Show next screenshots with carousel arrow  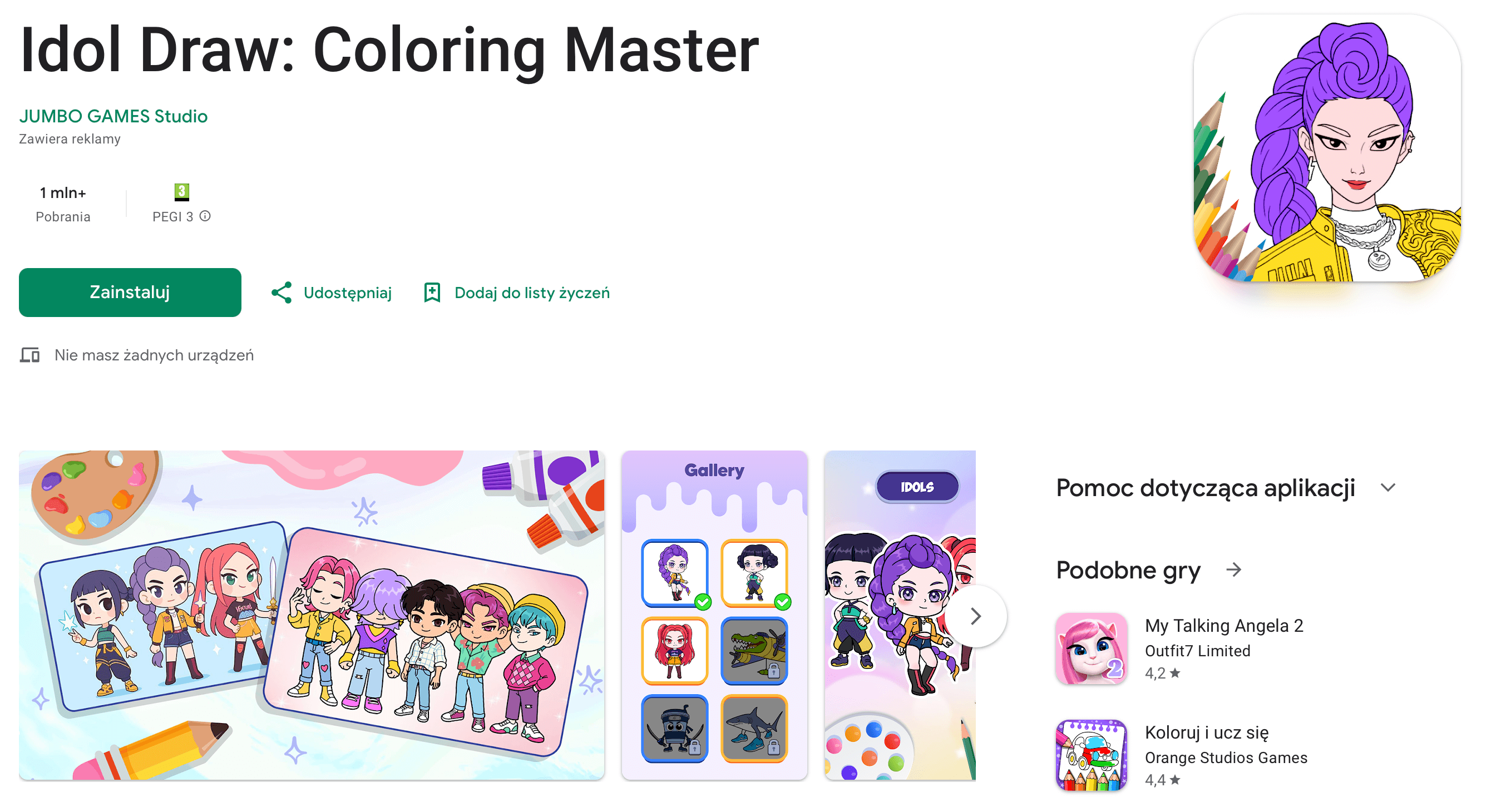click(x=976, y=616)
